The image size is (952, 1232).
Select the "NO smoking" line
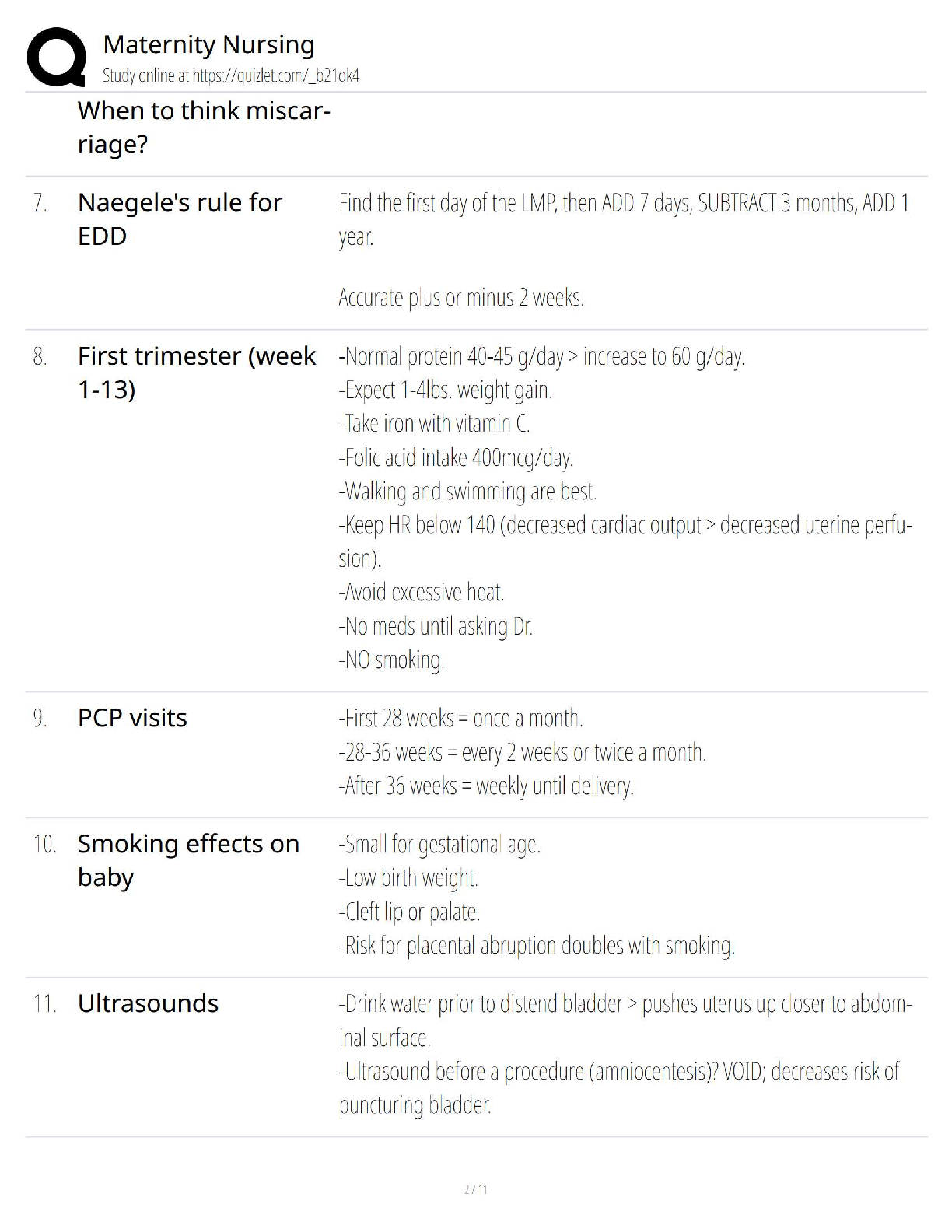[x=391, y=660]
